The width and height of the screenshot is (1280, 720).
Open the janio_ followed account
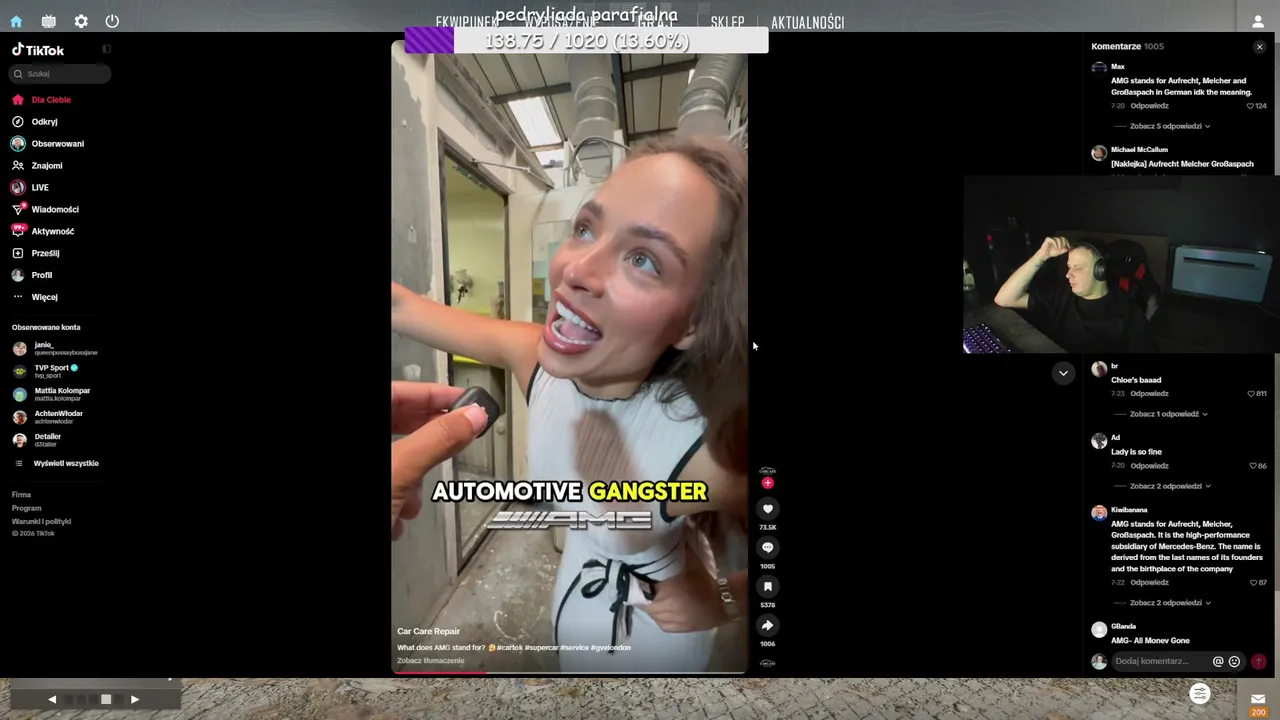(55, 349)
